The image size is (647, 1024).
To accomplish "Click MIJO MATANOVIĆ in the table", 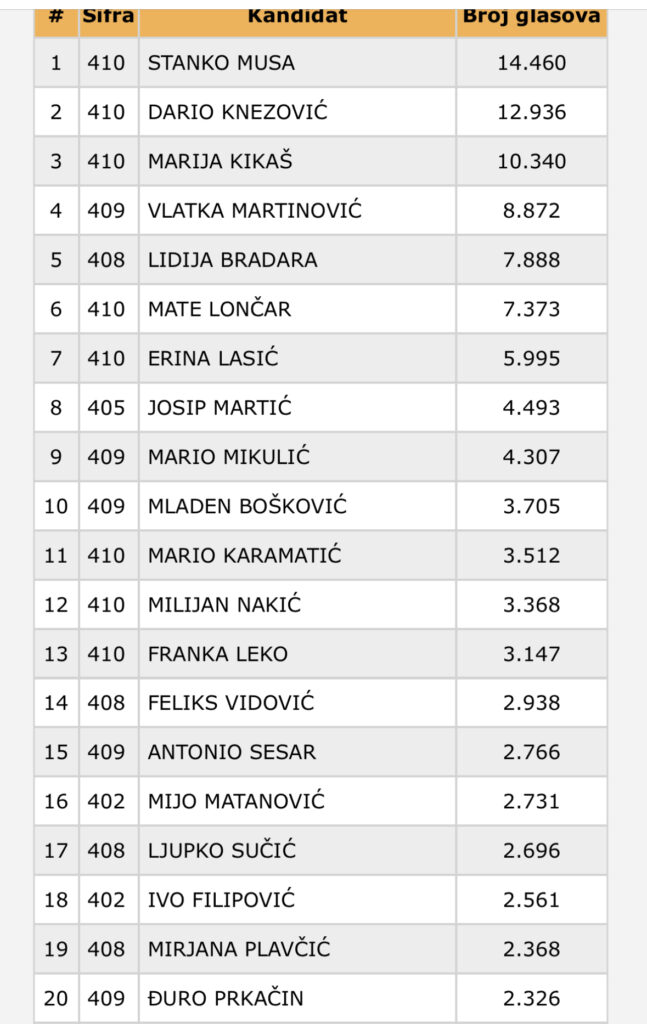I will click(x=236, y=801).
